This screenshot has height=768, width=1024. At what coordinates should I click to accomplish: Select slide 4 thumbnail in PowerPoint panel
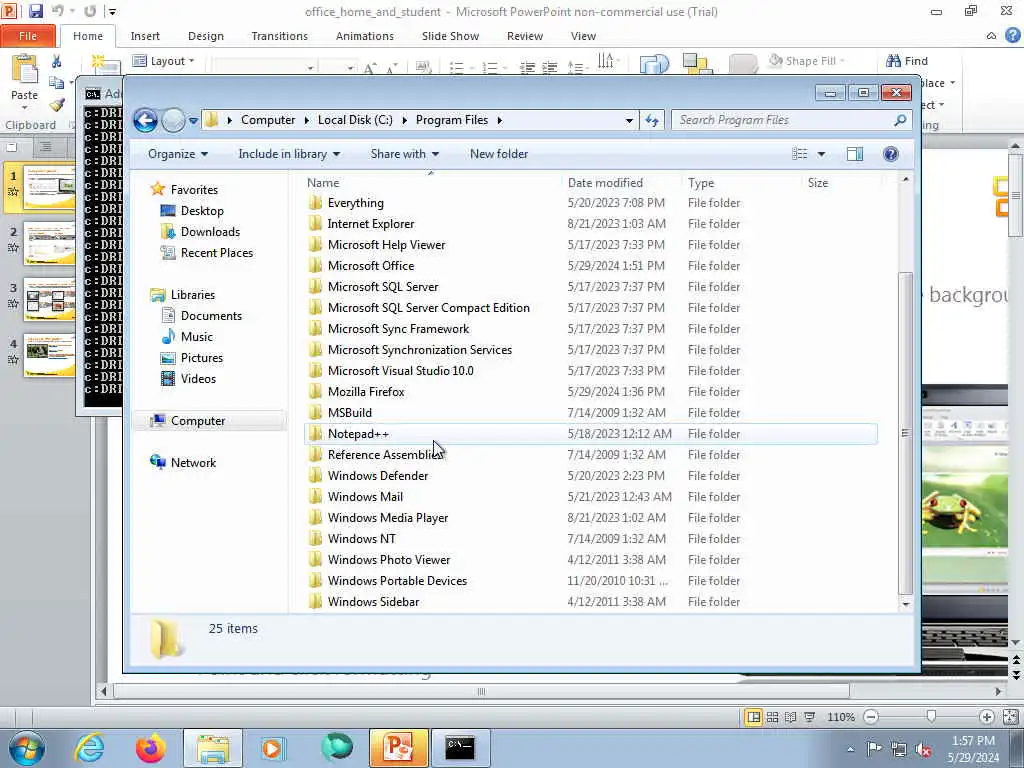click(50, 355)
